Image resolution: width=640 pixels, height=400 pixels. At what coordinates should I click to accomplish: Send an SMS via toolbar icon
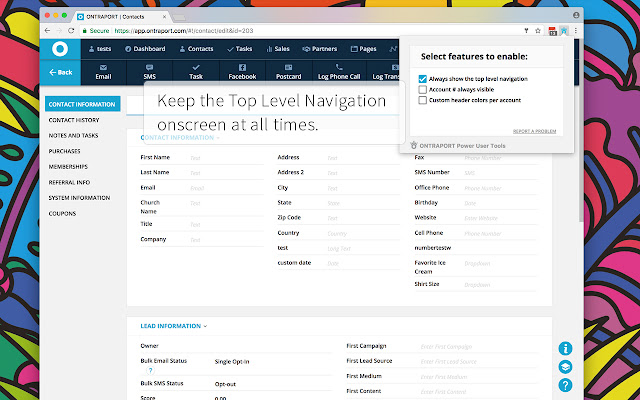coord(149,72)
